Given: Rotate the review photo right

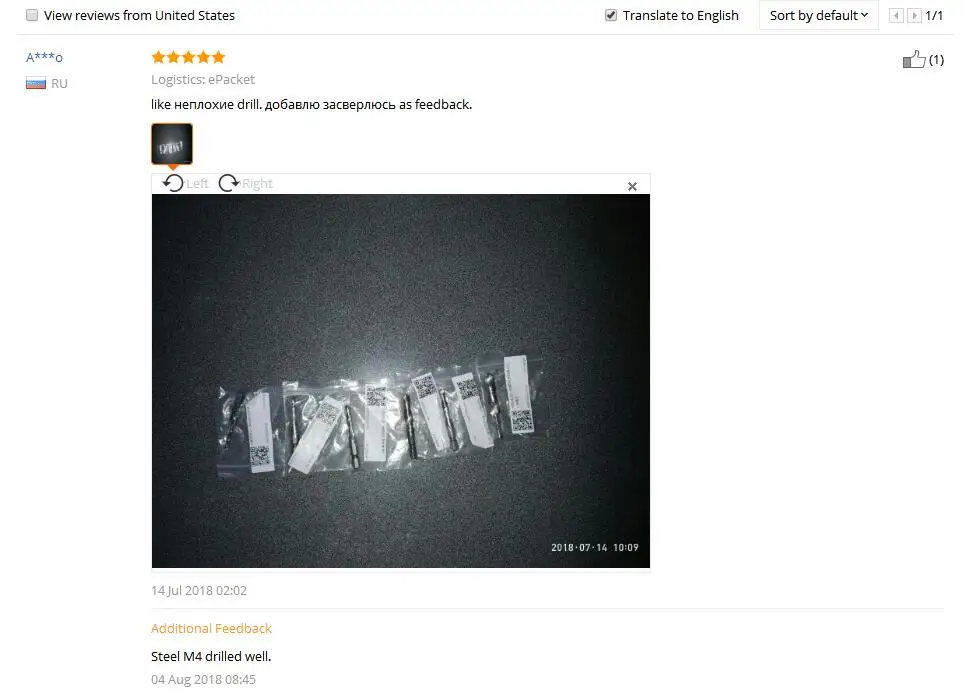Looking at the screenshot, I should coord(229,183).
